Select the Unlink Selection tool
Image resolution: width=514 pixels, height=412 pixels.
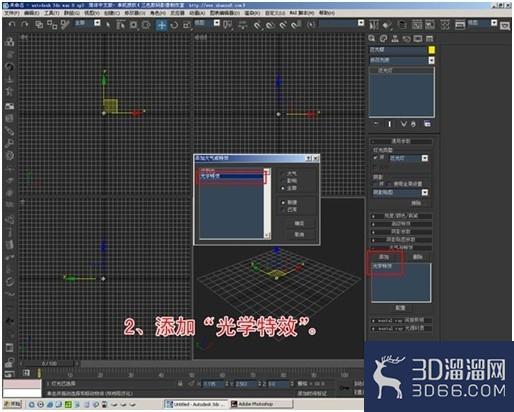[52, 25]
